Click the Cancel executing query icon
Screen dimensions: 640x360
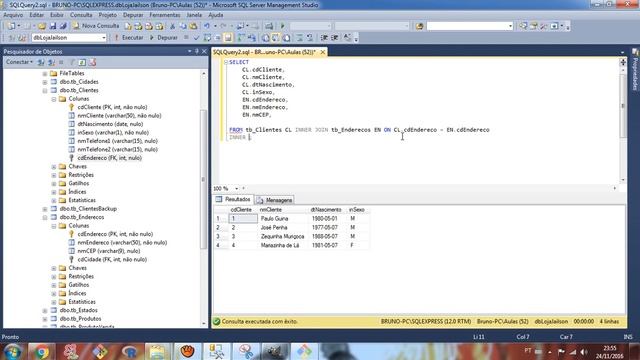[186, 38]
